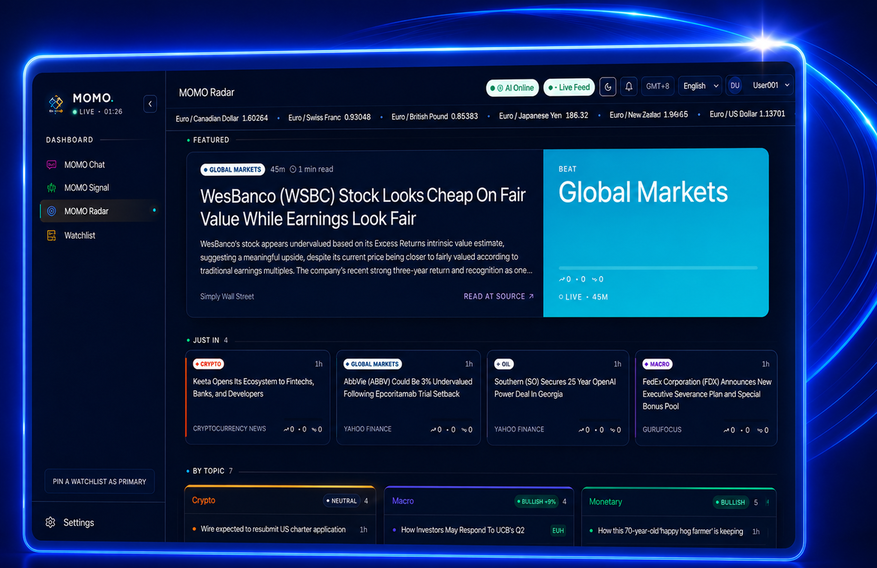Toggle dark mode with the moon icon
The image size is (877, 568).
(x=608, y=87)
